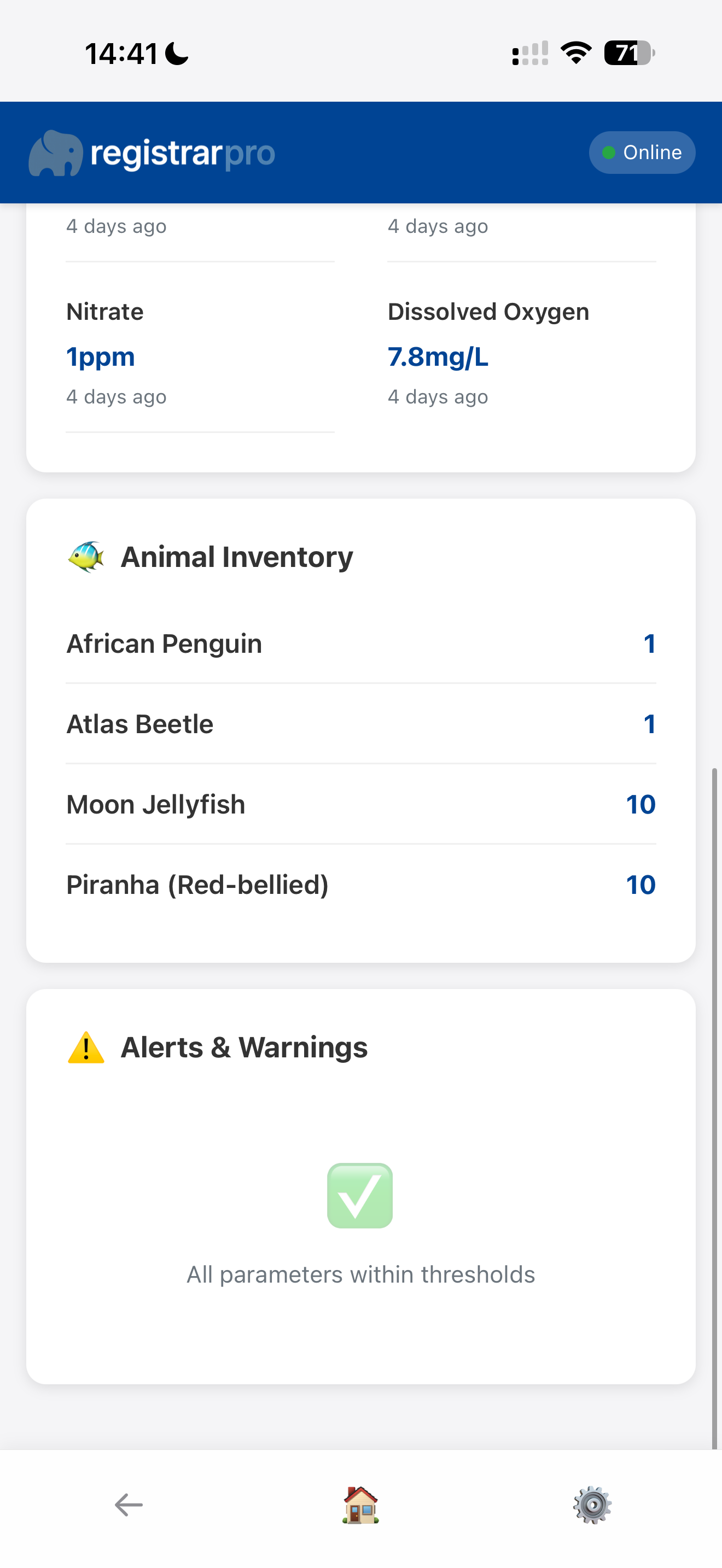Tap the Nitrate 1ppm reading
This screenshot has width=722, height=1568.
click(x=101, y=356)
